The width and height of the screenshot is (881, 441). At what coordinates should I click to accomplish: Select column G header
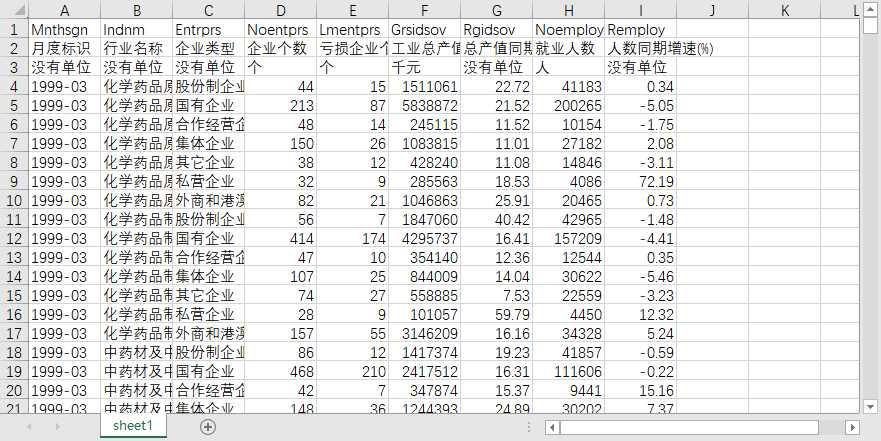pos(497,10)
